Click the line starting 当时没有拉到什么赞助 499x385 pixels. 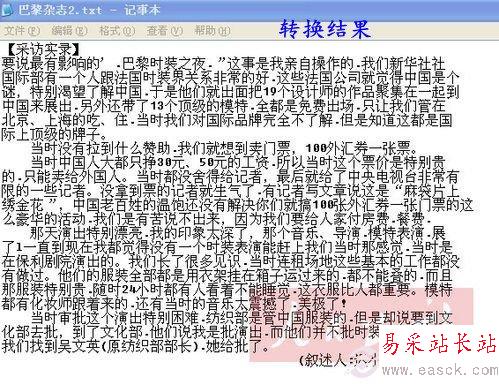(x=224, y=148)
